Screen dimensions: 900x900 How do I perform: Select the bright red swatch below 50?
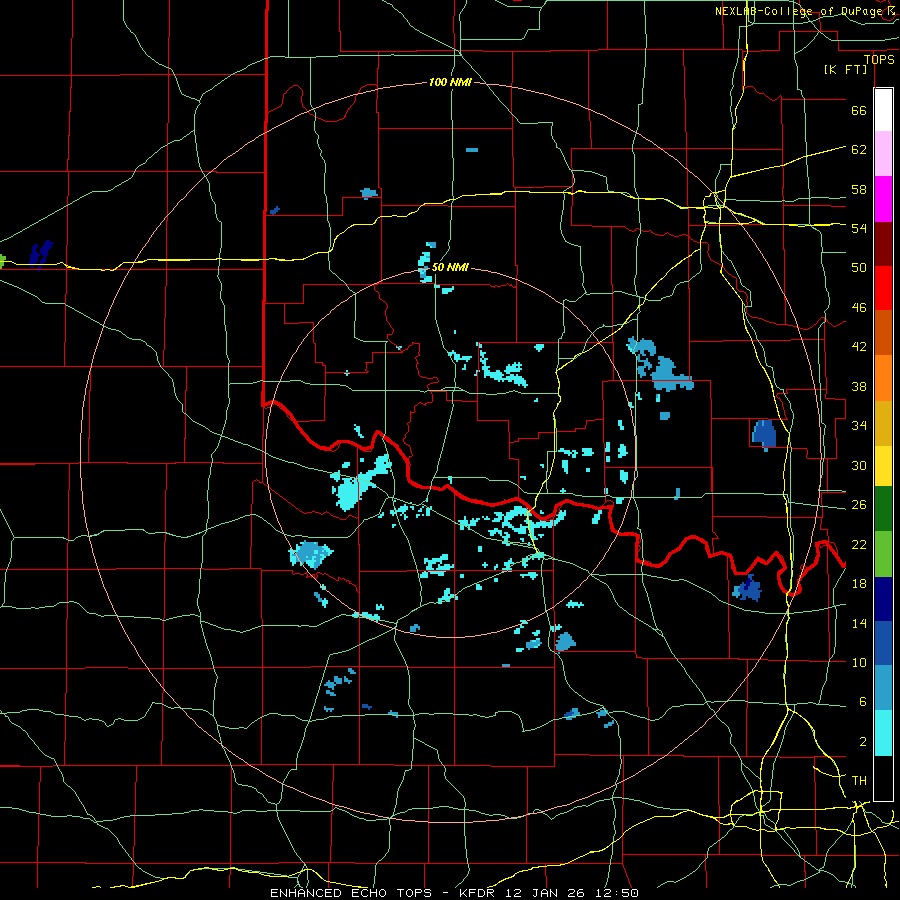883,288
